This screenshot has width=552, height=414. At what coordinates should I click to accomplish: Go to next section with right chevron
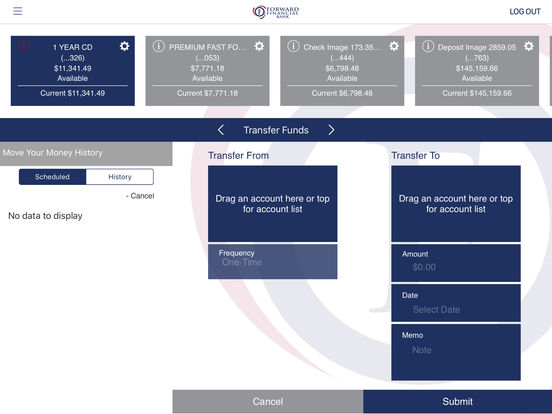coord(331,130)
